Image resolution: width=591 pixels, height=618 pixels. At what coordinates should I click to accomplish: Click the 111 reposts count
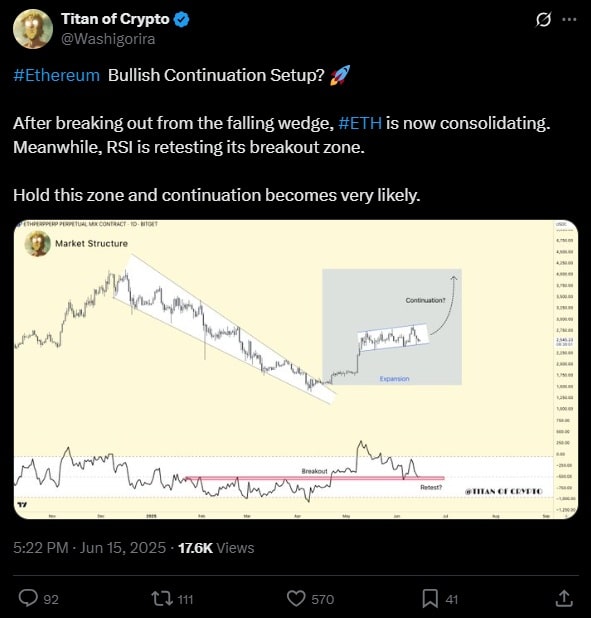coord(185,599)
